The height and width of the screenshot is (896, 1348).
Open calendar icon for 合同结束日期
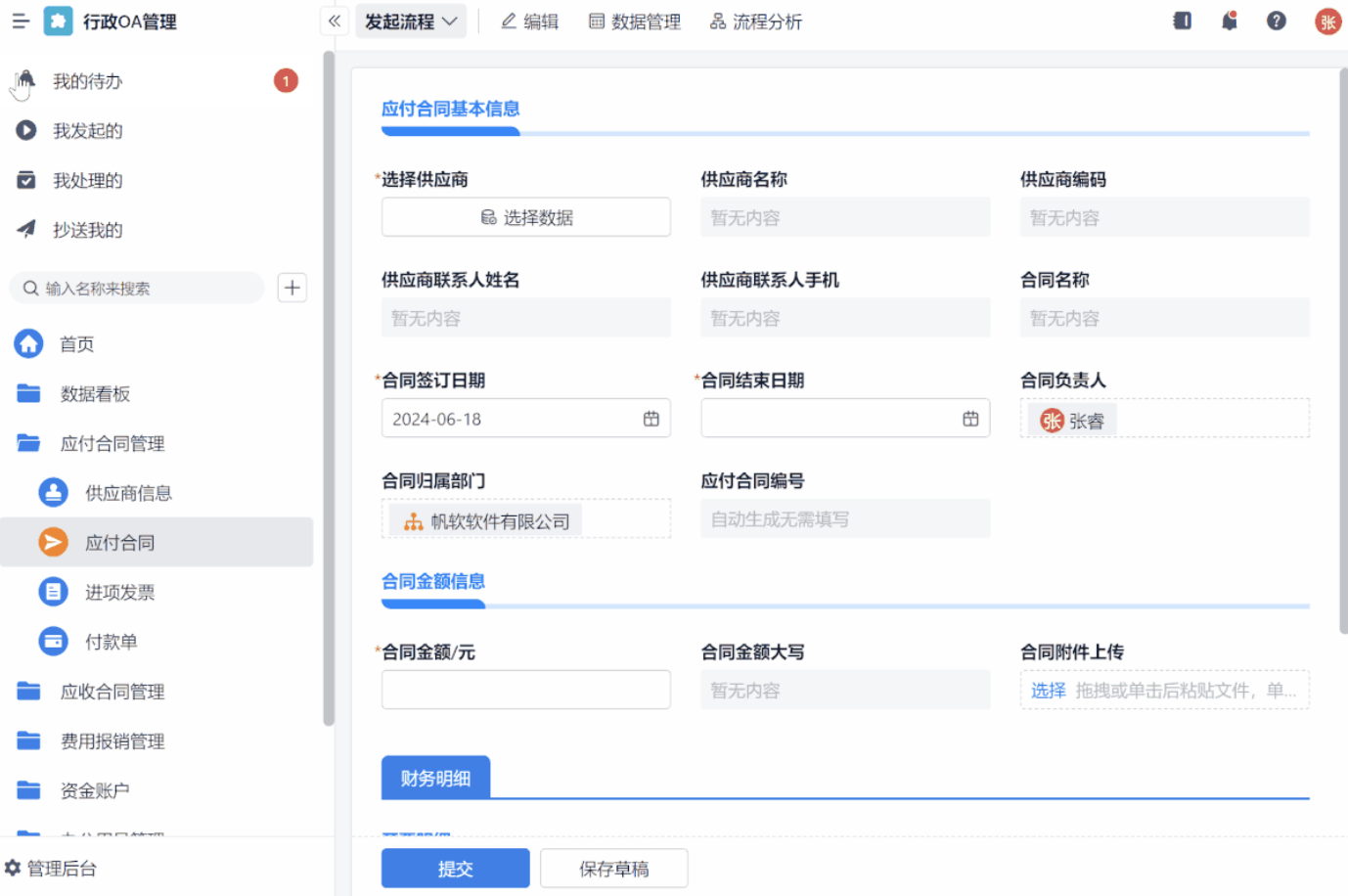pos(969,419)
